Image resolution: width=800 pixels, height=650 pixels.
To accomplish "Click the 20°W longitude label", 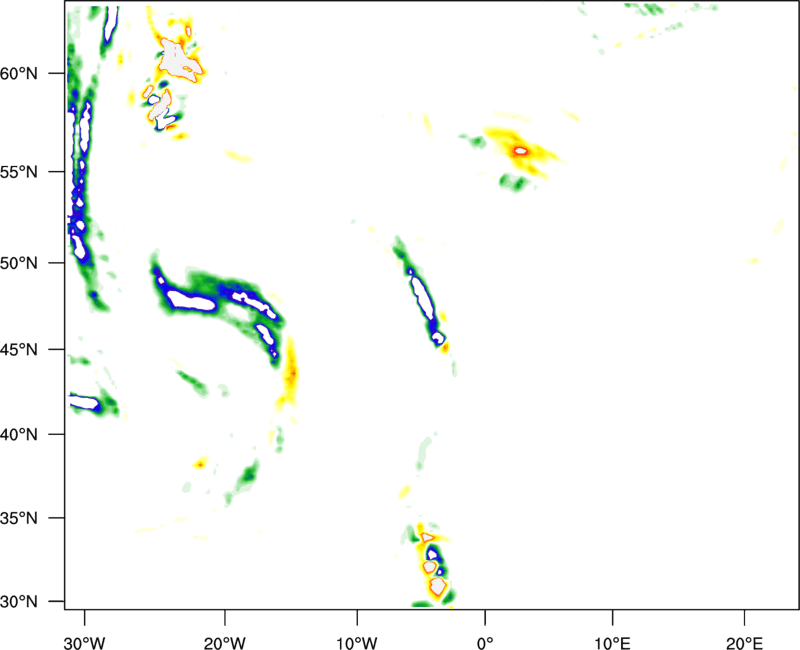I will click(225, 643).
